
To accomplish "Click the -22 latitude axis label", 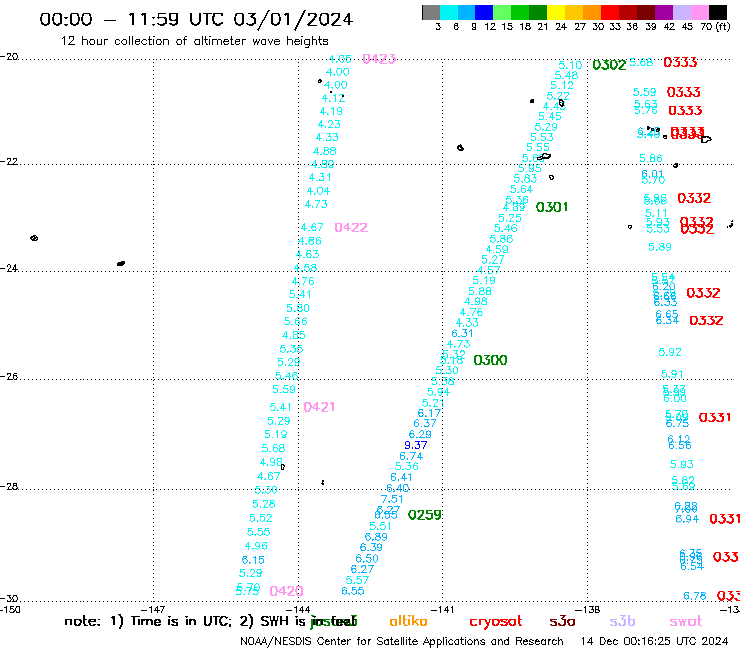I will click(9, 161).
